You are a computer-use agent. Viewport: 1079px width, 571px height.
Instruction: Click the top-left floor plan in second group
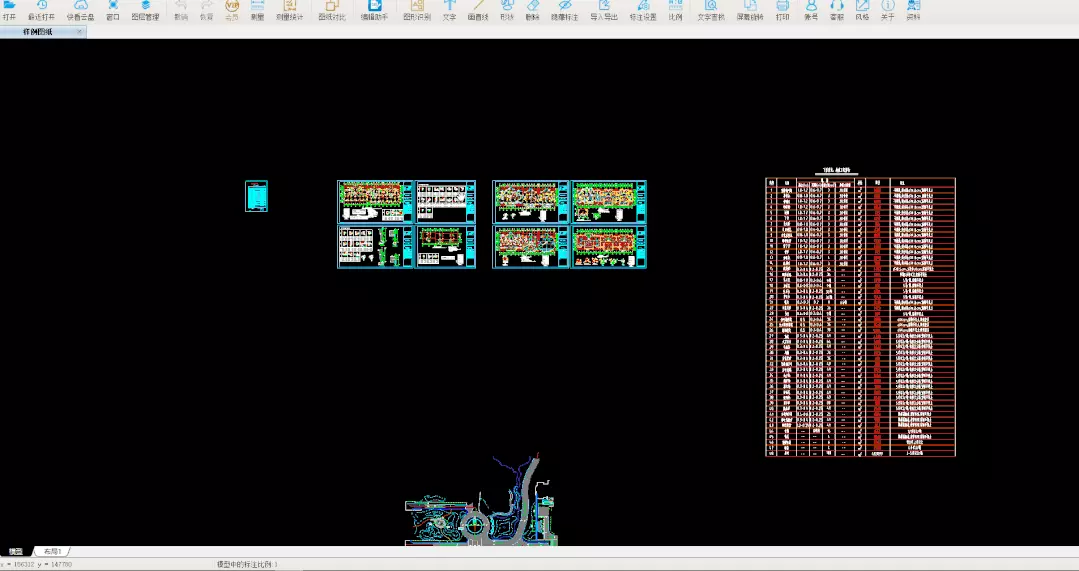(x=531, y=202)
